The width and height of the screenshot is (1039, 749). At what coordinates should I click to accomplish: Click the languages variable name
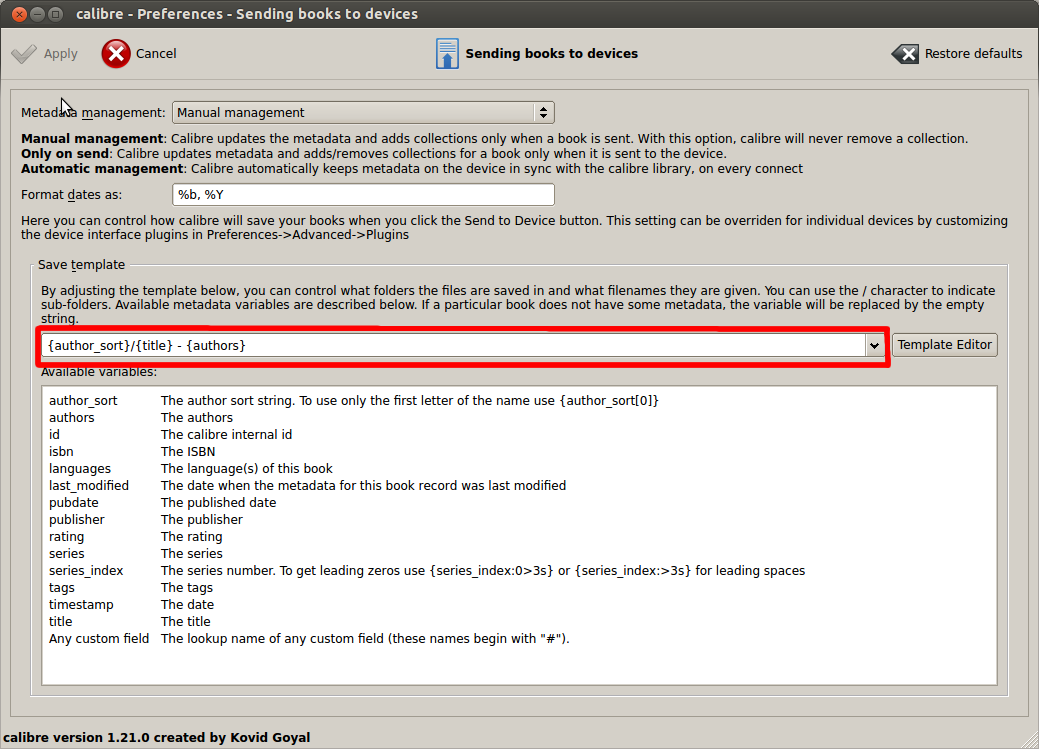coord(80,469)
